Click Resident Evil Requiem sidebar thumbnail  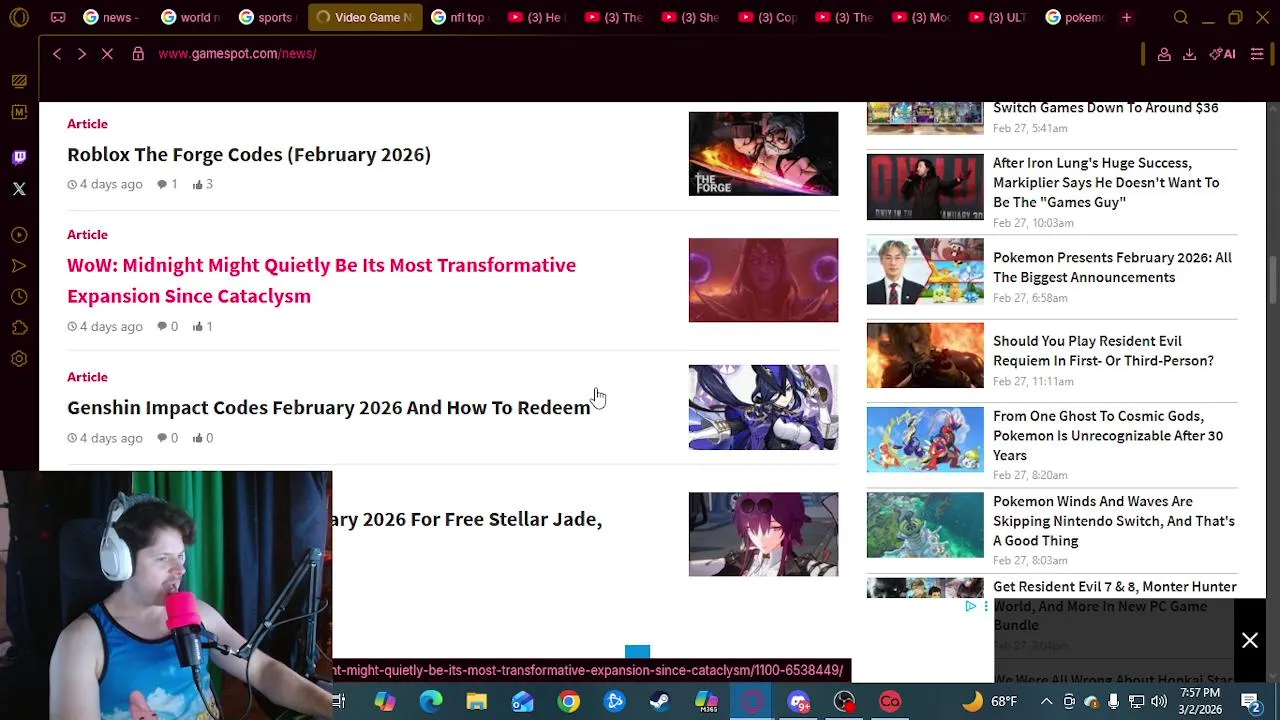pyautogui.click(x=925, y=355)
